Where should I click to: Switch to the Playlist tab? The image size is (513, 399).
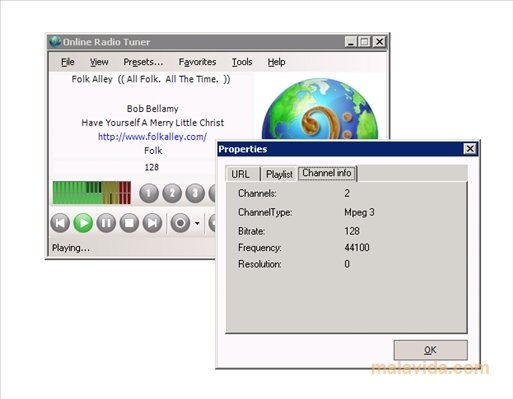point(279,174)
